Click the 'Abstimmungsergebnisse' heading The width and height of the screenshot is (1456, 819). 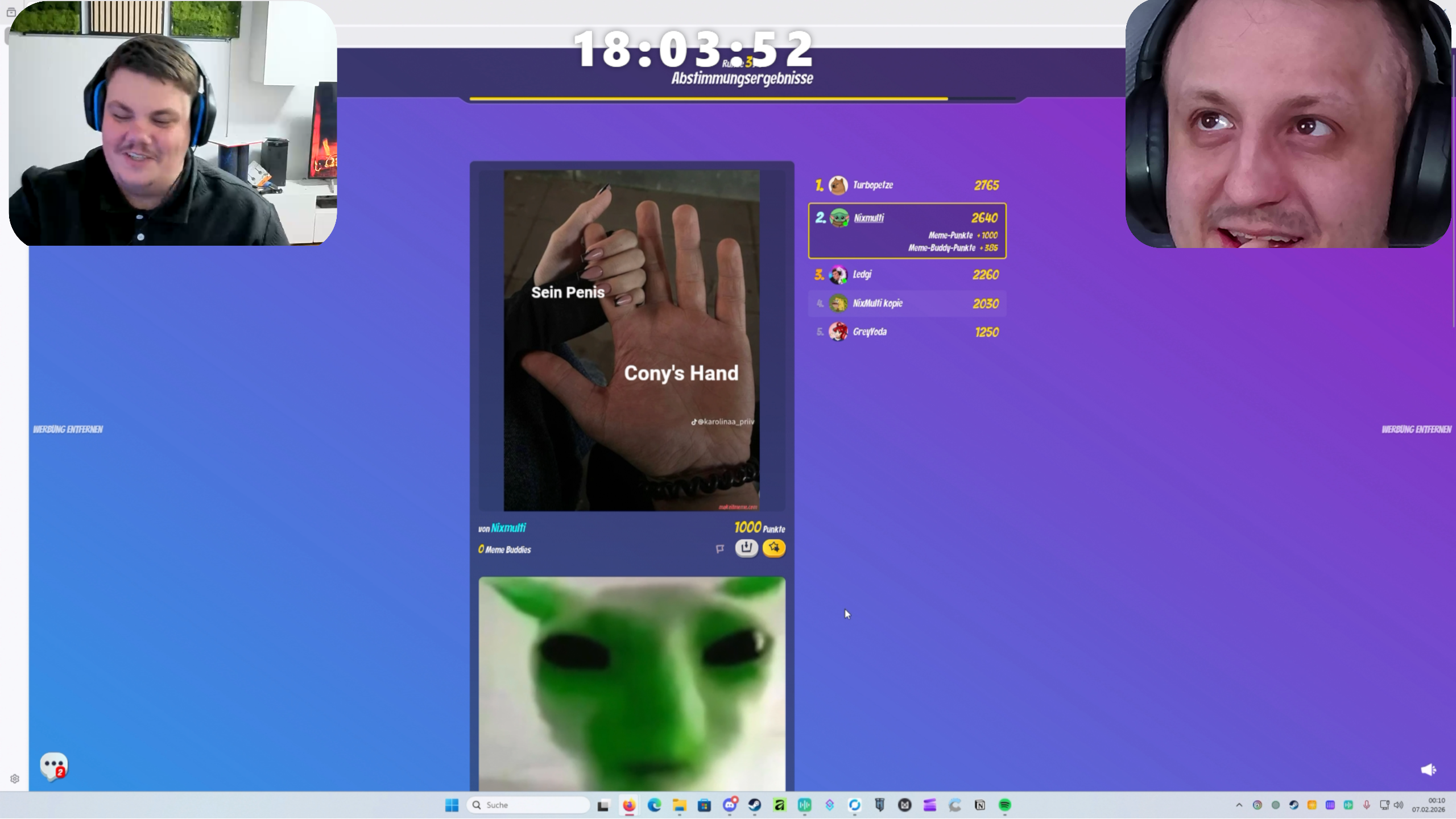(742, 78)
